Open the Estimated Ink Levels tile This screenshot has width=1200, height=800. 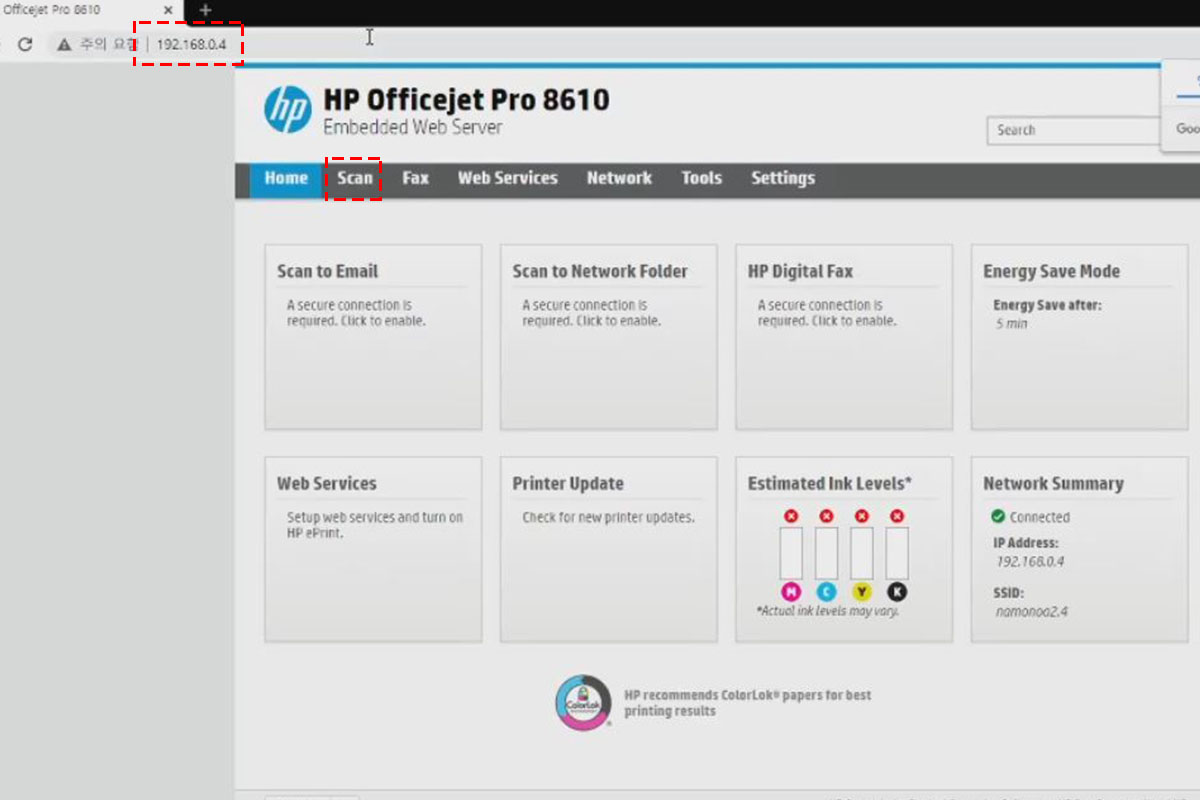(x=844, y=549)
